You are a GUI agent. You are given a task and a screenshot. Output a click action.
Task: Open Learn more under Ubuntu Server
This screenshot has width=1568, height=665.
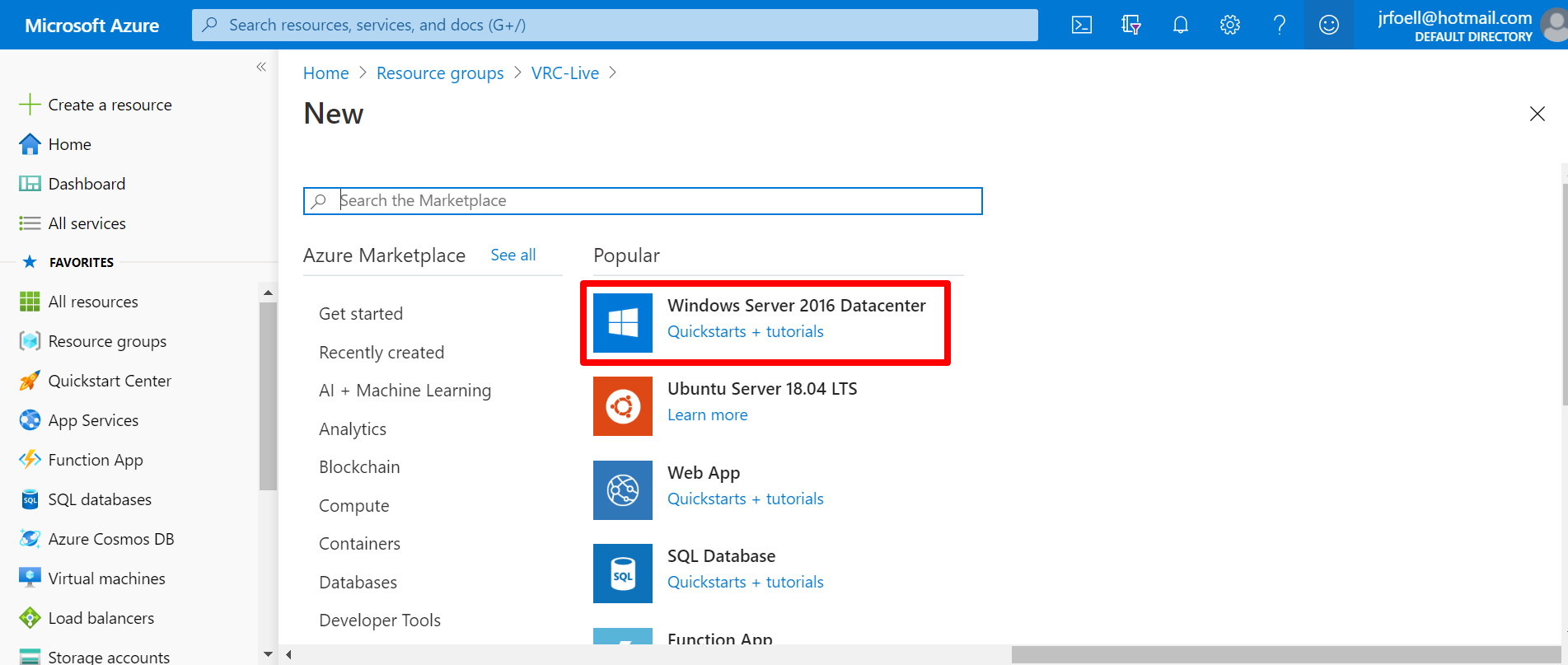pos(708,415)
